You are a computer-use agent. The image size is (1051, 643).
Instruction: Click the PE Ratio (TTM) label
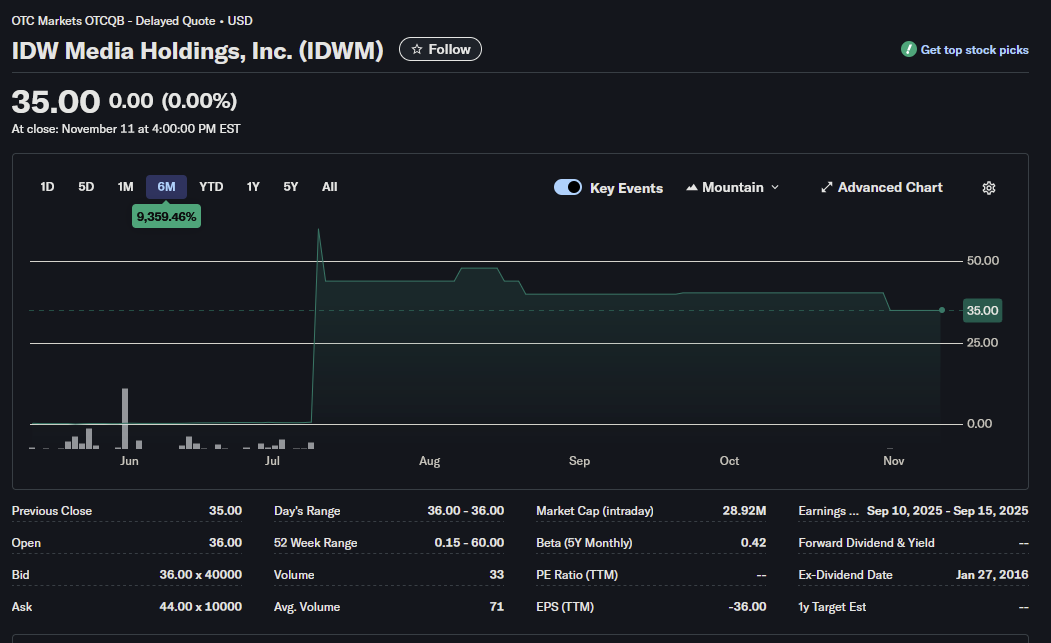pyautogui.click(x=577, y=575)
